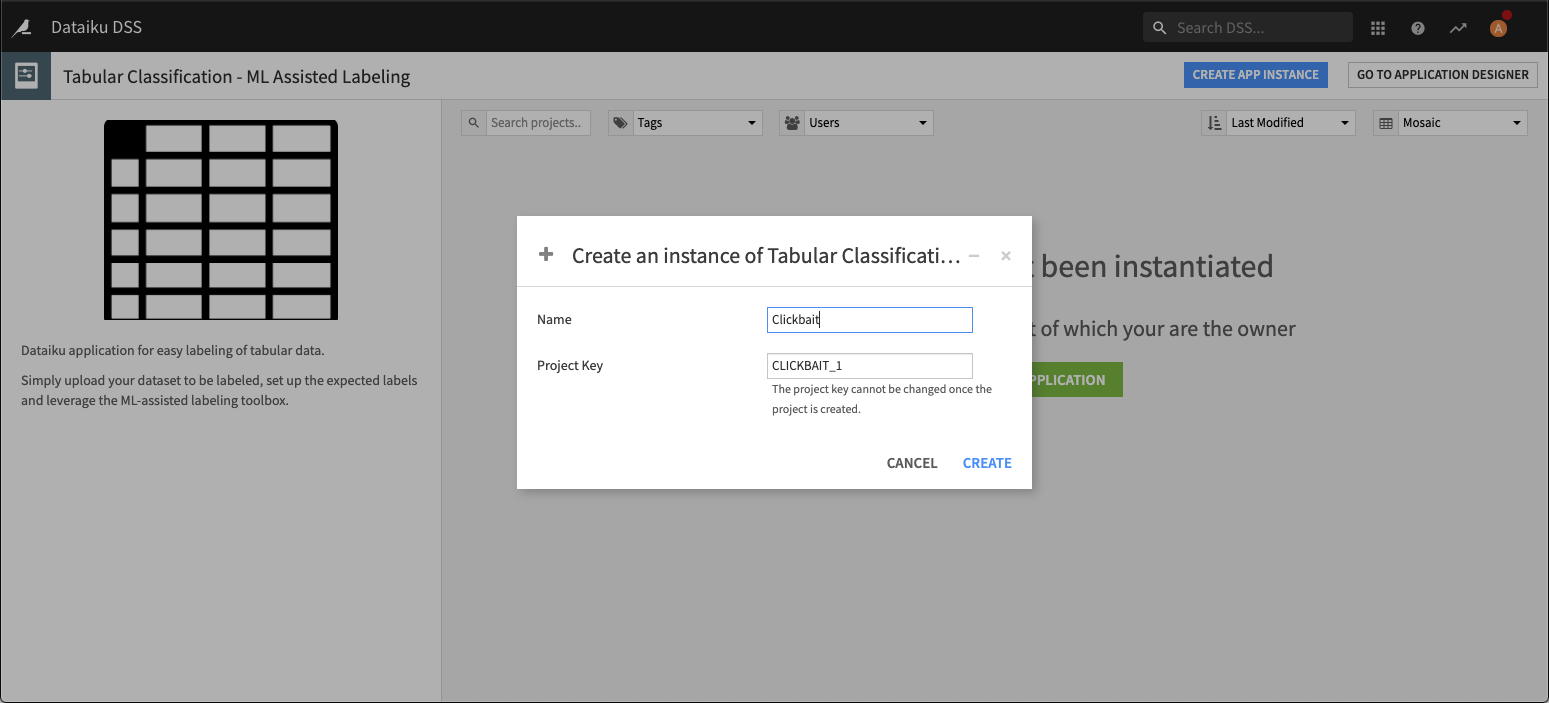Open the Last Modified sort dropdown
This screenshot has height=703, width=1549.
[x=1278, y=123]
